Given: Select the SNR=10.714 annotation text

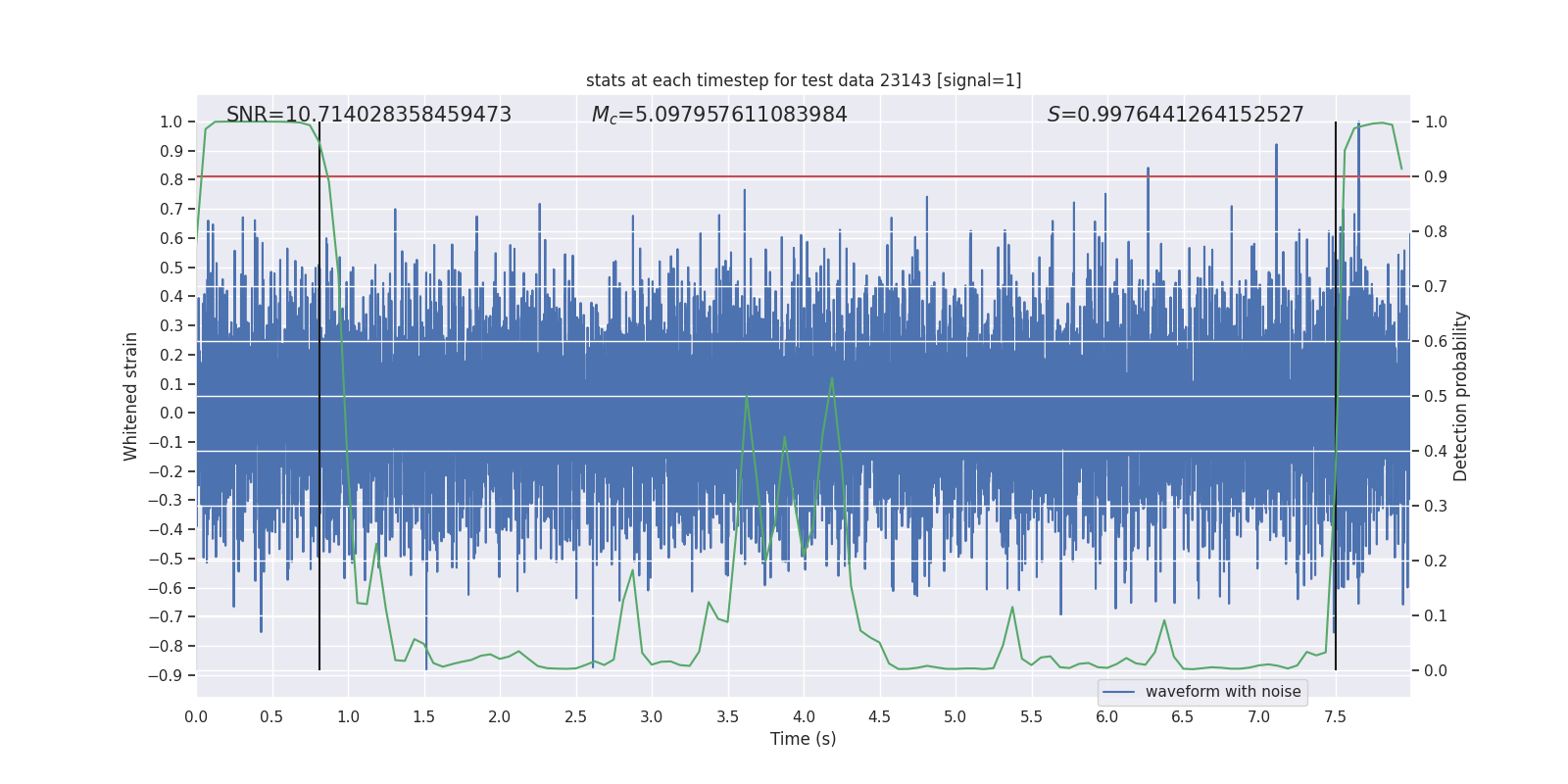Looking at the screenshot, I should [368, 115].
